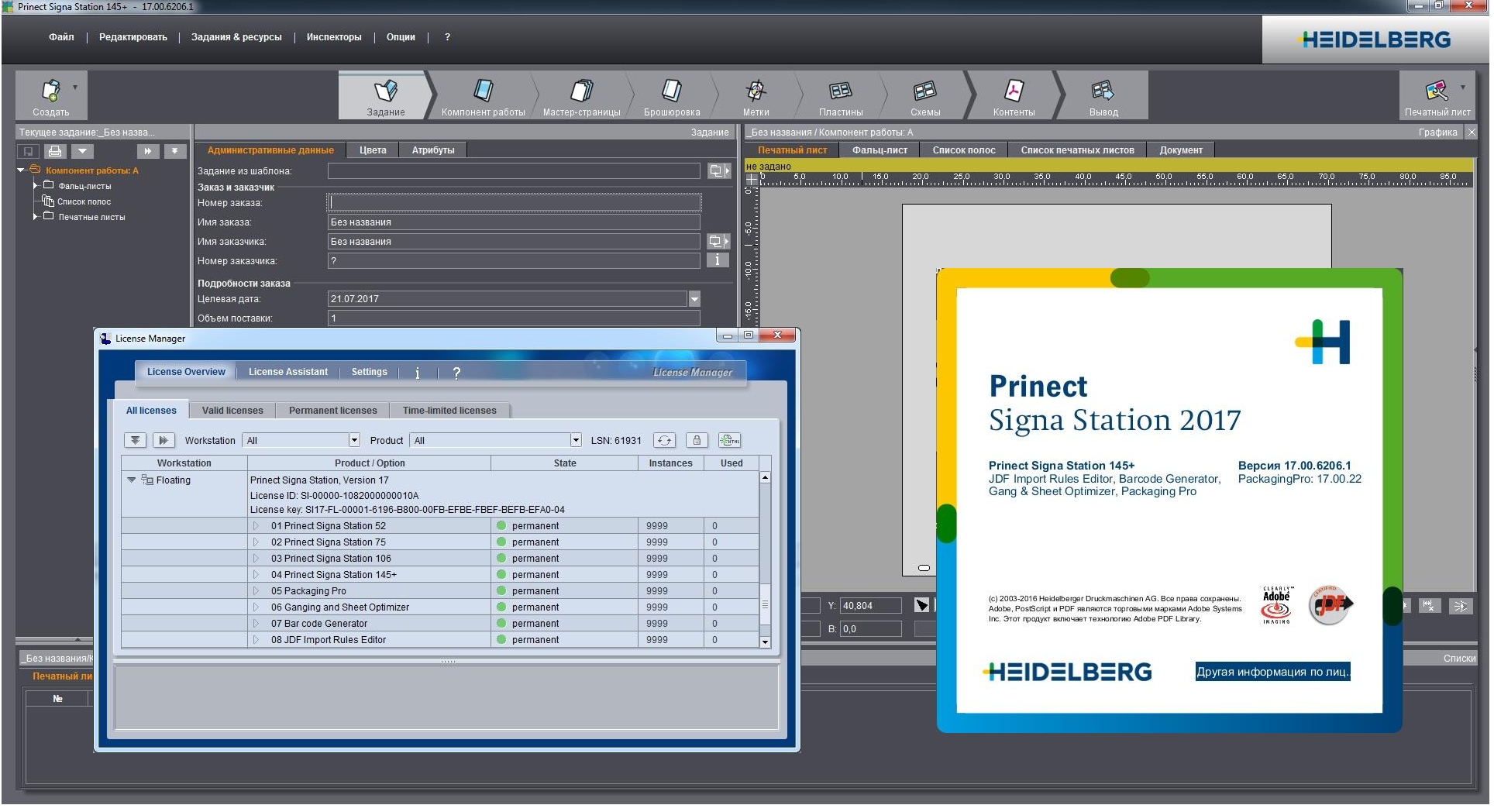Open the Задания & ресурсы menu
Screen dimensions: 1494x812
(x=236, y=37)
